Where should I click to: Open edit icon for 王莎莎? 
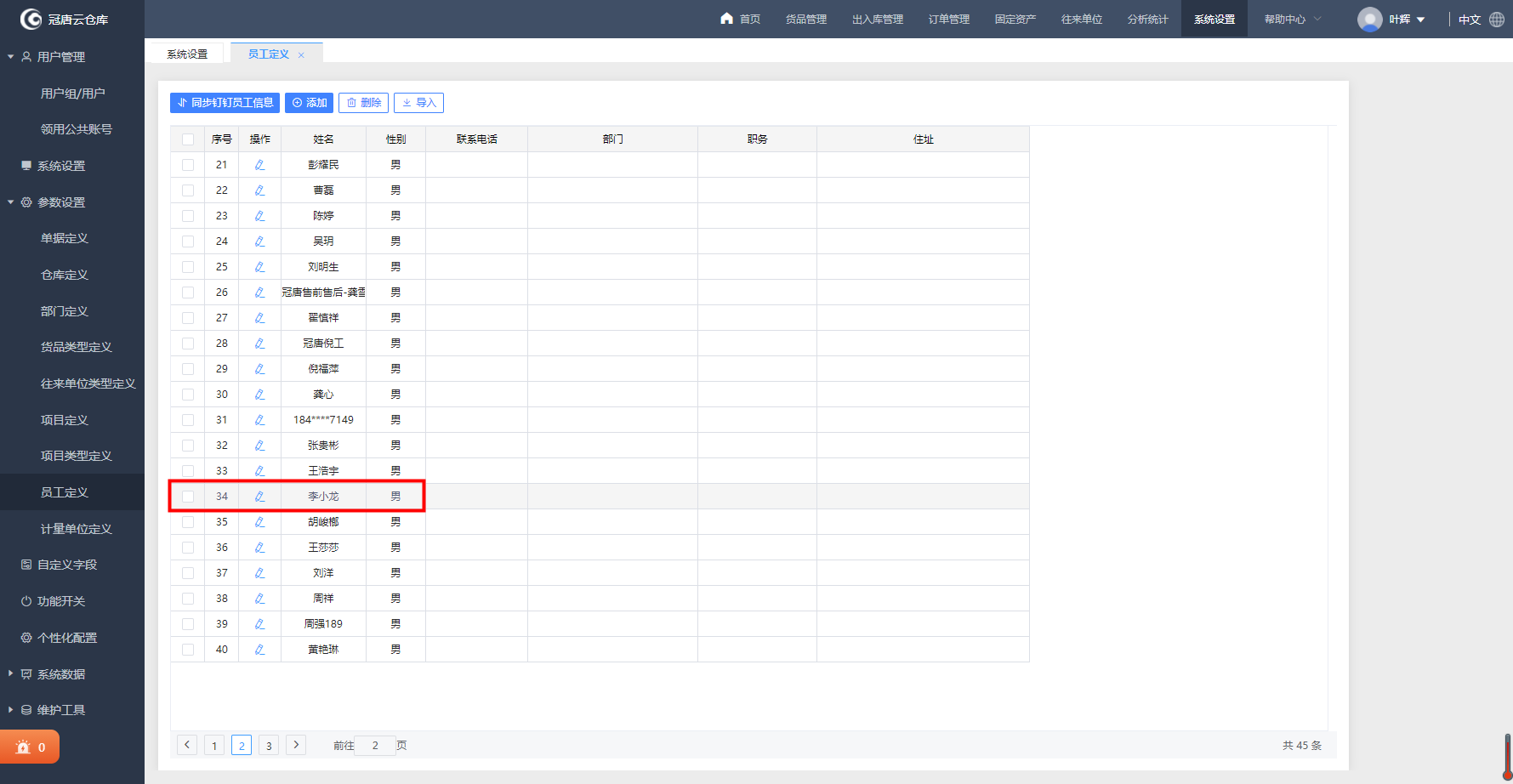[259, 548]
